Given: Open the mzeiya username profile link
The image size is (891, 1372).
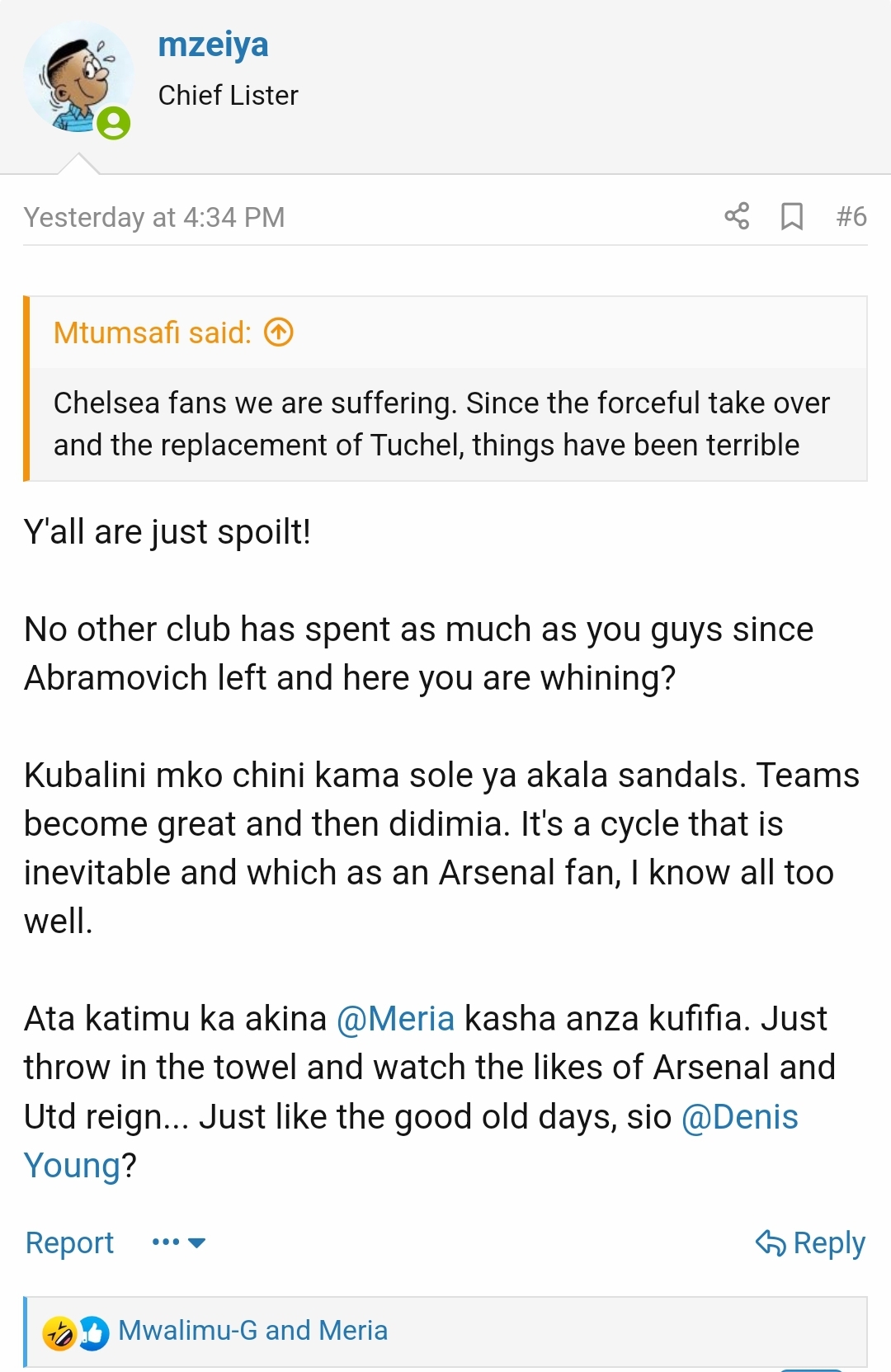Looking at the screenshot, I should pyautogui.click(x=213, y=45).
